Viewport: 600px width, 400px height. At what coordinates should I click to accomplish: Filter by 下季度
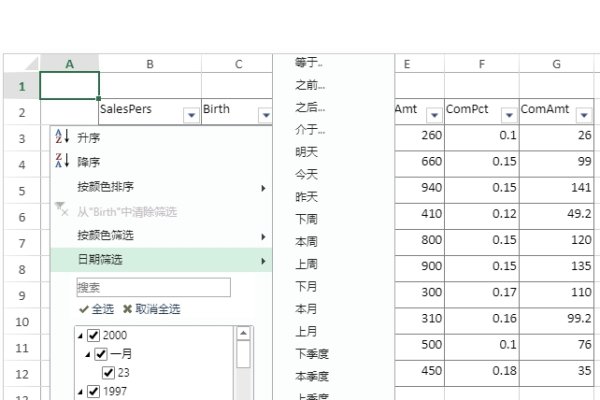(312, 354)
